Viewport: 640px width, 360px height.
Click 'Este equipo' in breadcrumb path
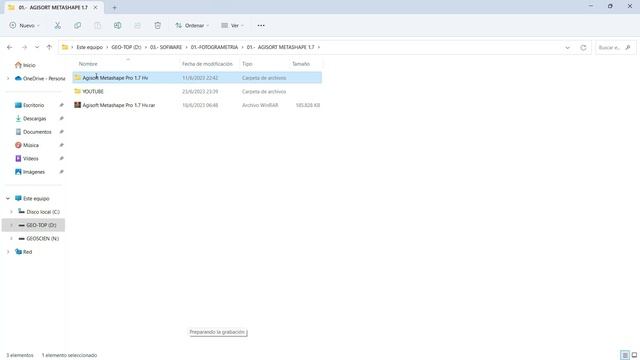89,47
